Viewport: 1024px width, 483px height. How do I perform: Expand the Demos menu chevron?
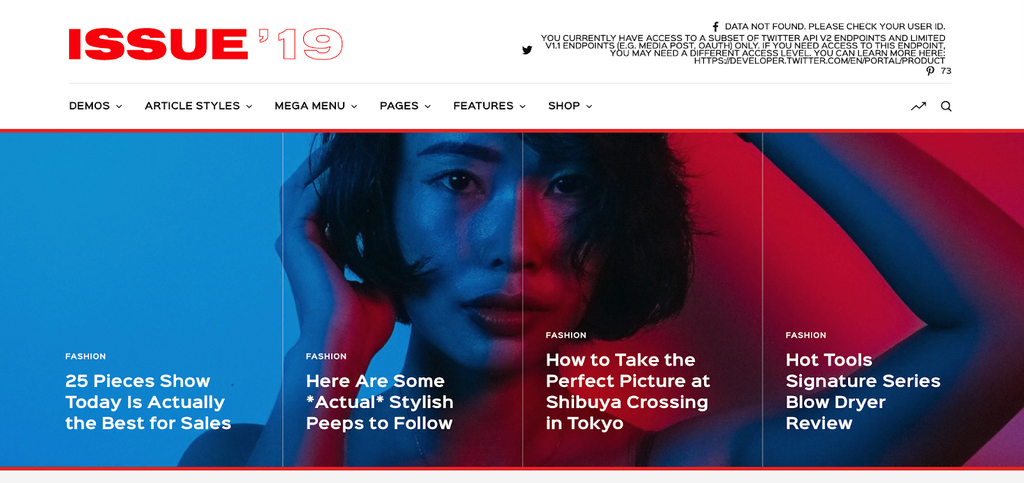tap(119, 106)
